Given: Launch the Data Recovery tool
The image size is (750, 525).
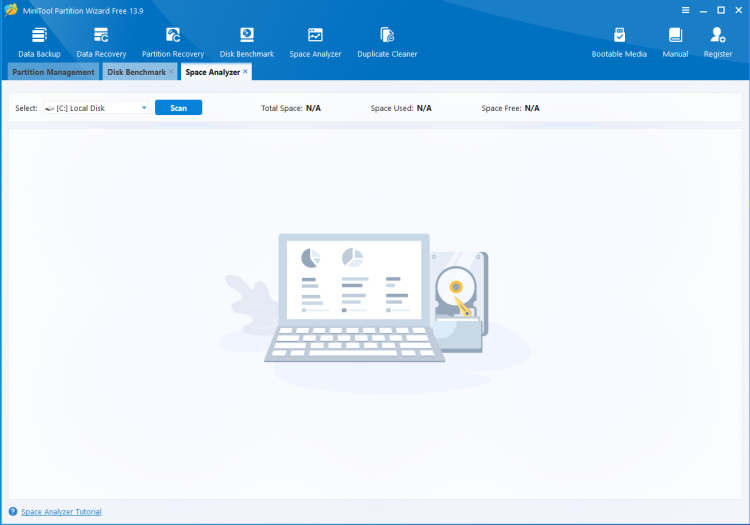Looking at the screenshot, I should 101,42.
